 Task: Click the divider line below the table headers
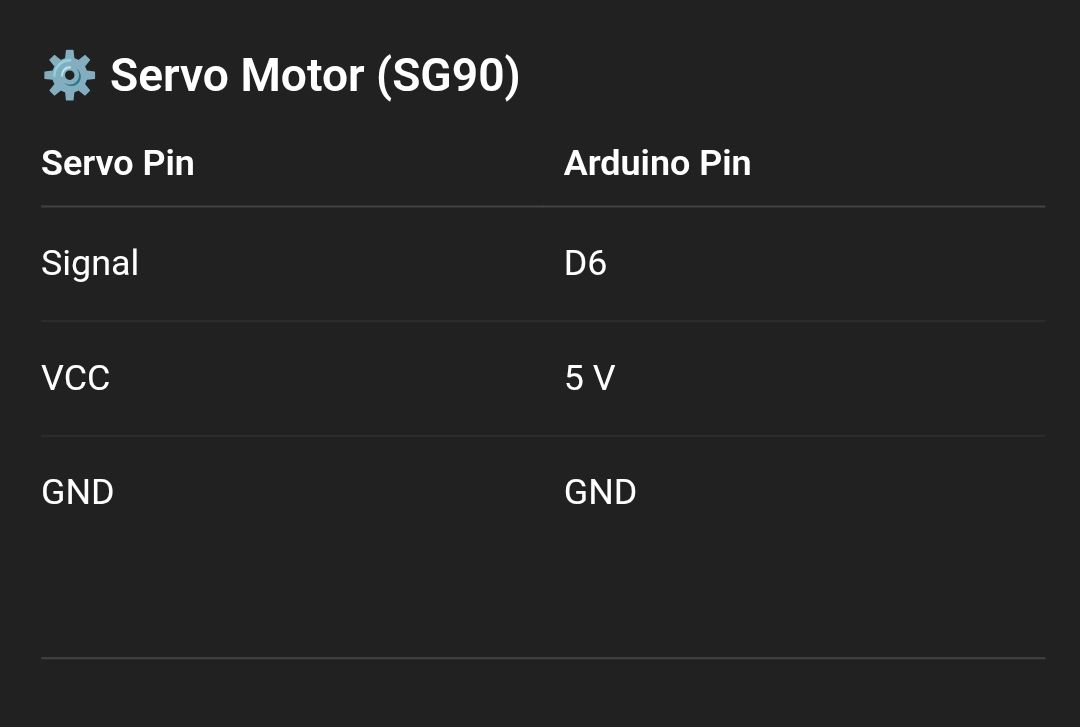[542, 207]
